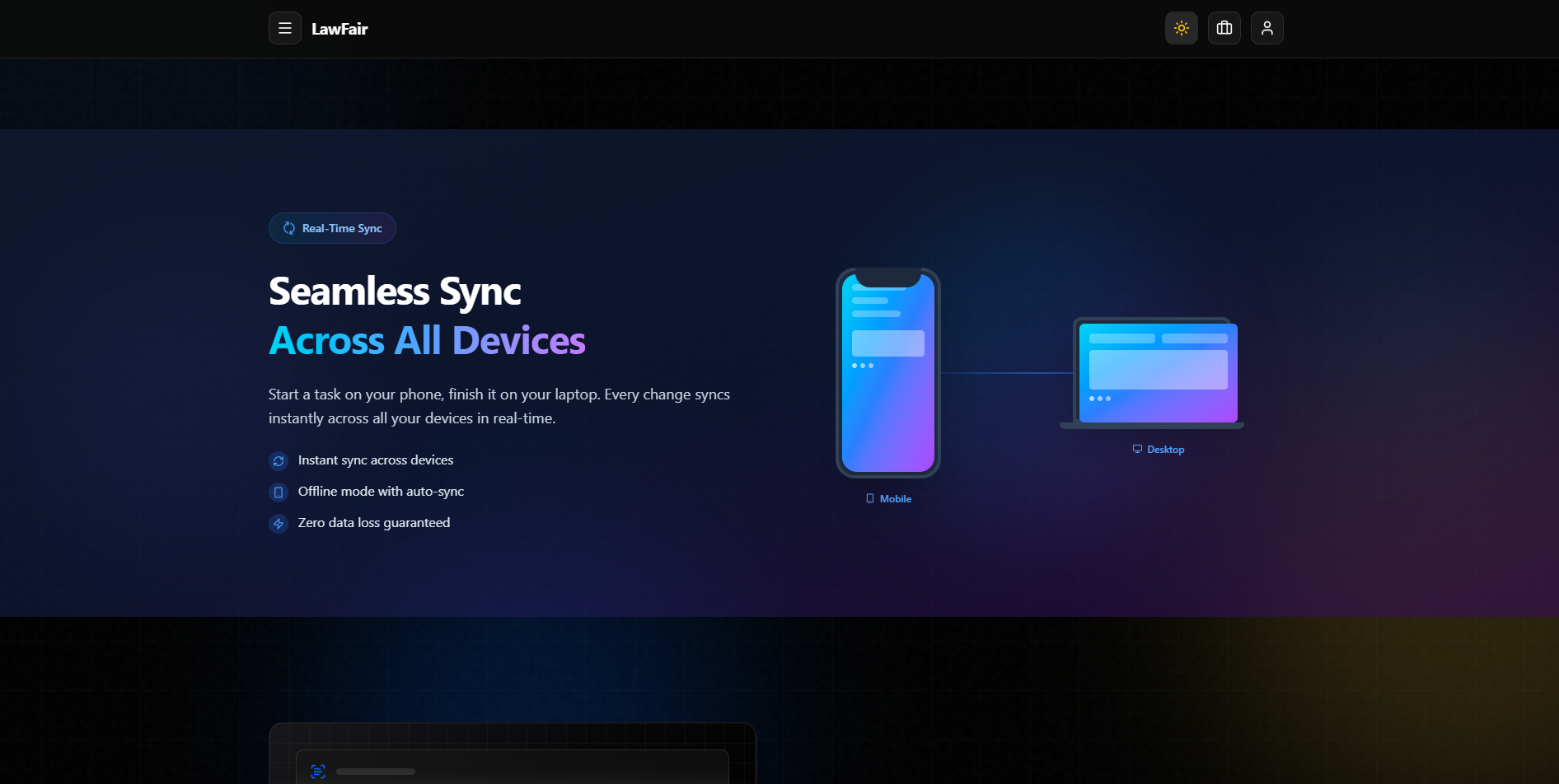1559x784 pixels.
Task: Click the small phone icon beside Mobile
Action: pos(870,499)
